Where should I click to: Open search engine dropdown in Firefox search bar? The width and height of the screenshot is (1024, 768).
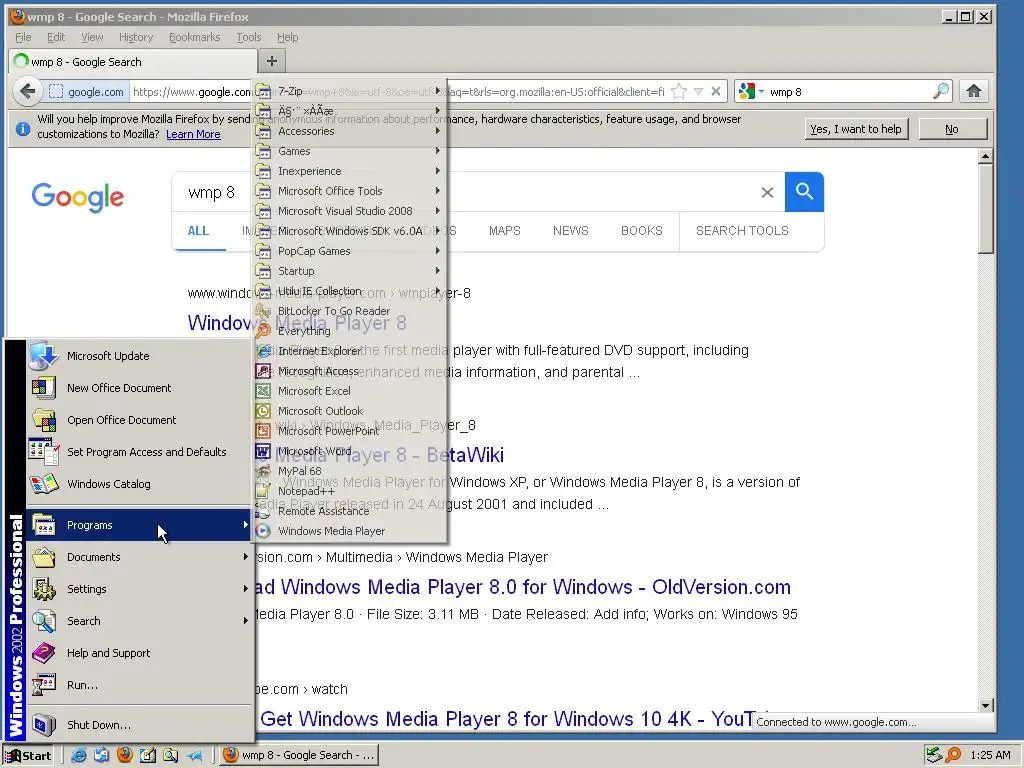coord(752,91)
